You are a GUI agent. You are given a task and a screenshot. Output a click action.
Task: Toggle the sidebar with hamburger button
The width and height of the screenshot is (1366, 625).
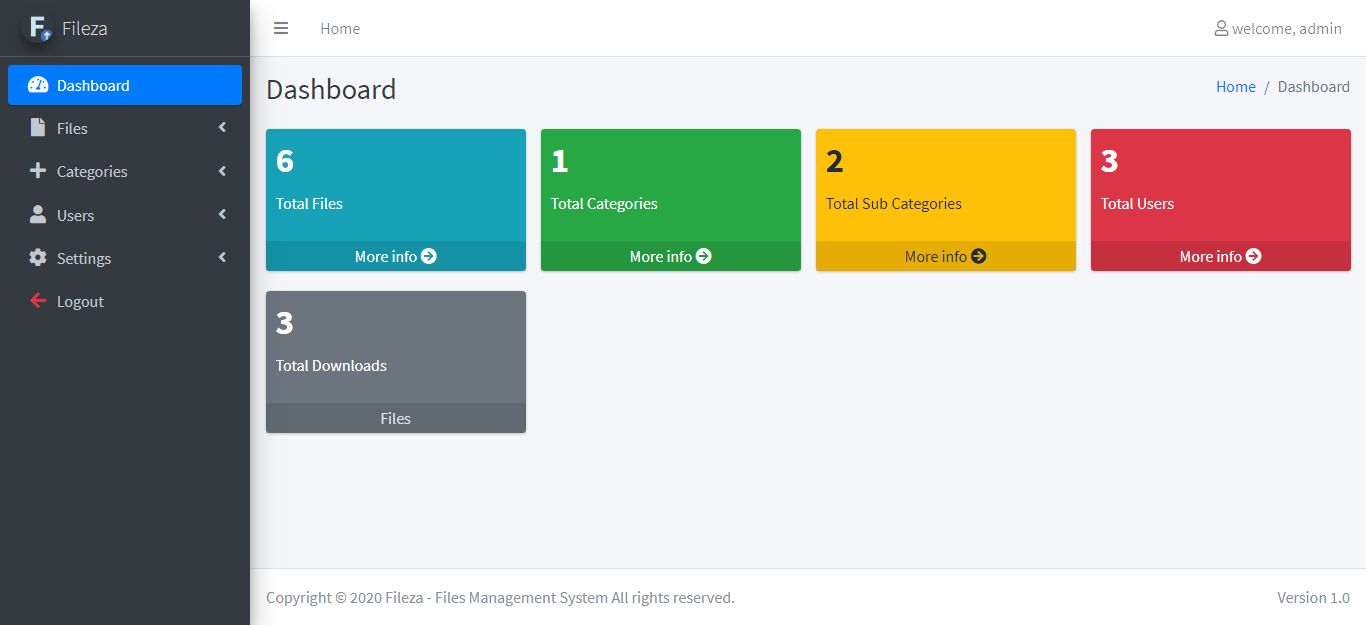[x=281, y=28]
